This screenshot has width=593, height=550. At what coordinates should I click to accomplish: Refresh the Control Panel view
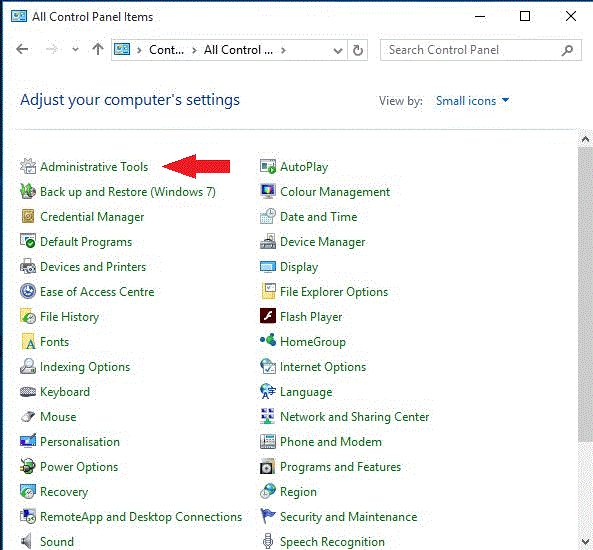pyautogui.click(x=357, y=50)
